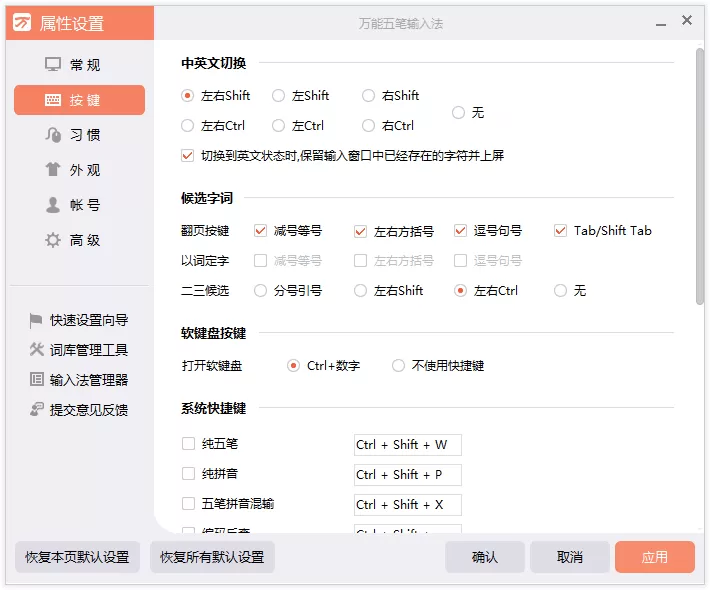
Task: Toggle the 切换到英文状态时保留字符并上屏 checkbox
Action: click(x=187, y=155)
